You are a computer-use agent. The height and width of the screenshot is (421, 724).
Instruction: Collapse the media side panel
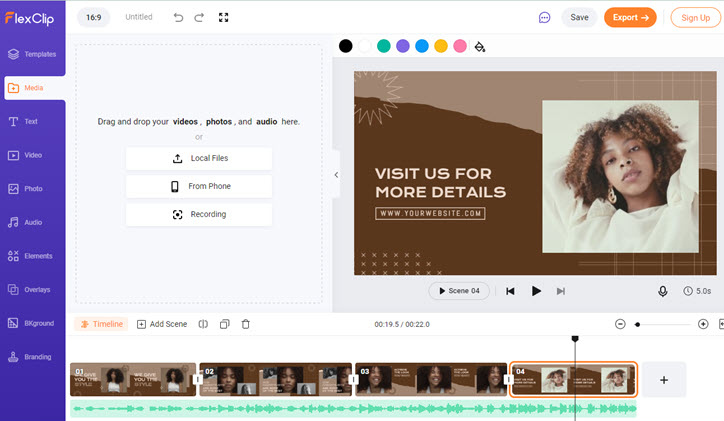[336, 175]
